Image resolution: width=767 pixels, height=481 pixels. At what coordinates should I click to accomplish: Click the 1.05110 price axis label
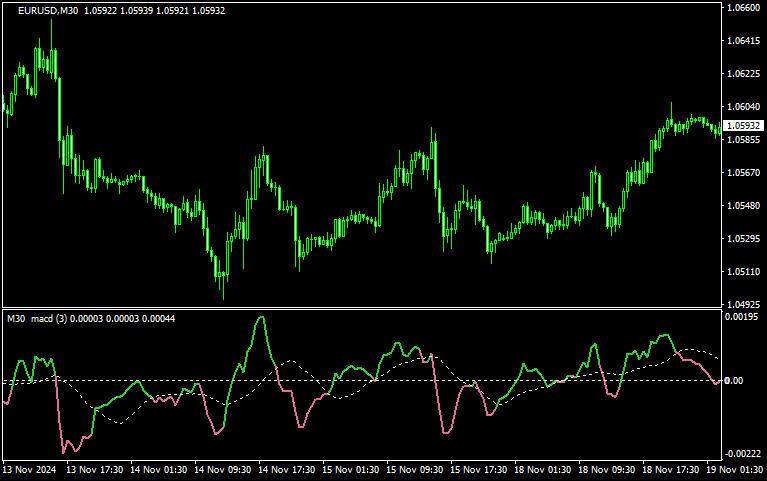pos(743,272)
